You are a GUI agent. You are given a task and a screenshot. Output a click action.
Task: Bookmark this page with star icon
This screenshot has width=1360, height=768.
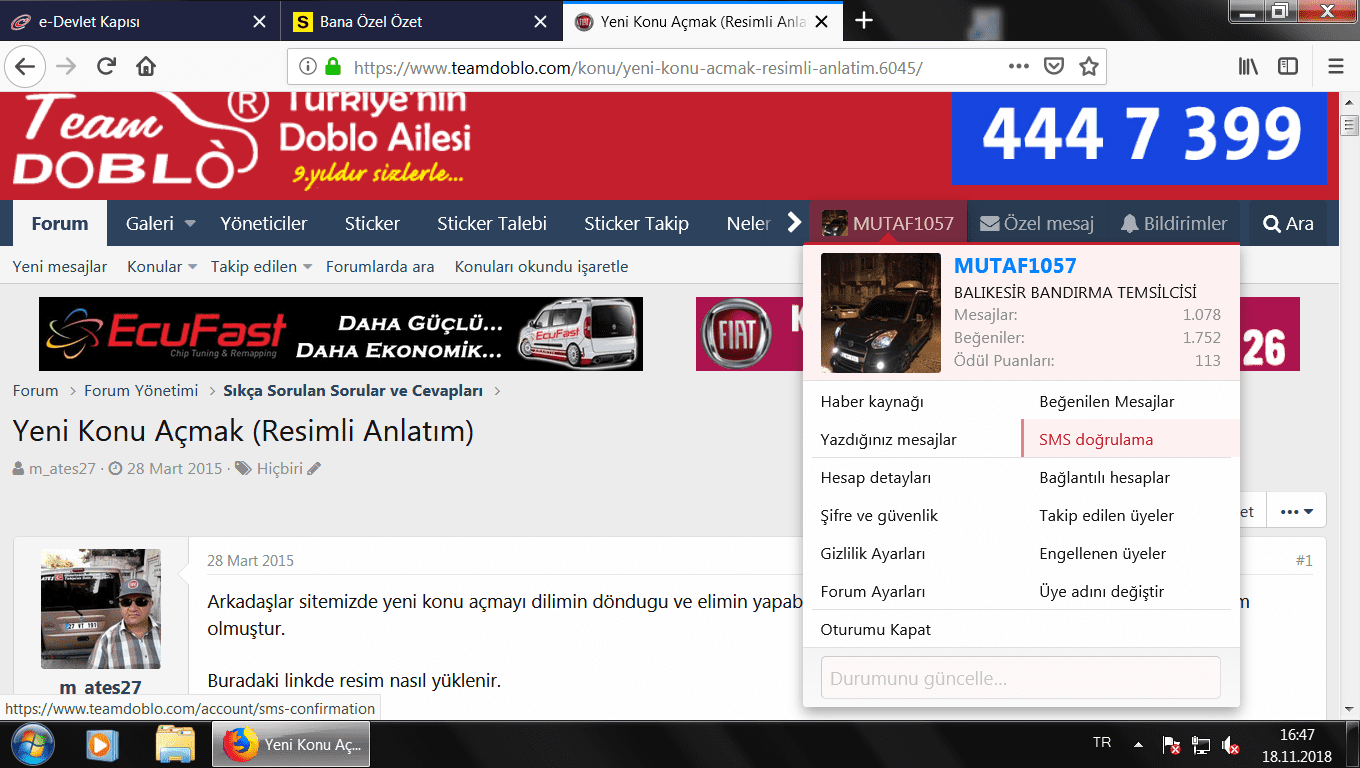pyautogui.click(x=1089, y=67)
